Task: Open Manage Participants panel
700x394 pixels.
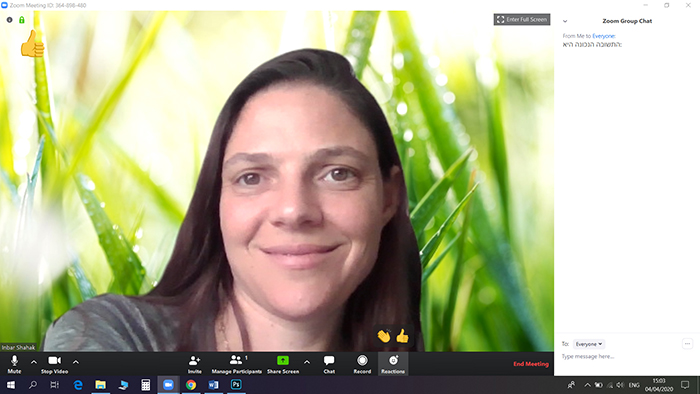Action: (237, 364)
